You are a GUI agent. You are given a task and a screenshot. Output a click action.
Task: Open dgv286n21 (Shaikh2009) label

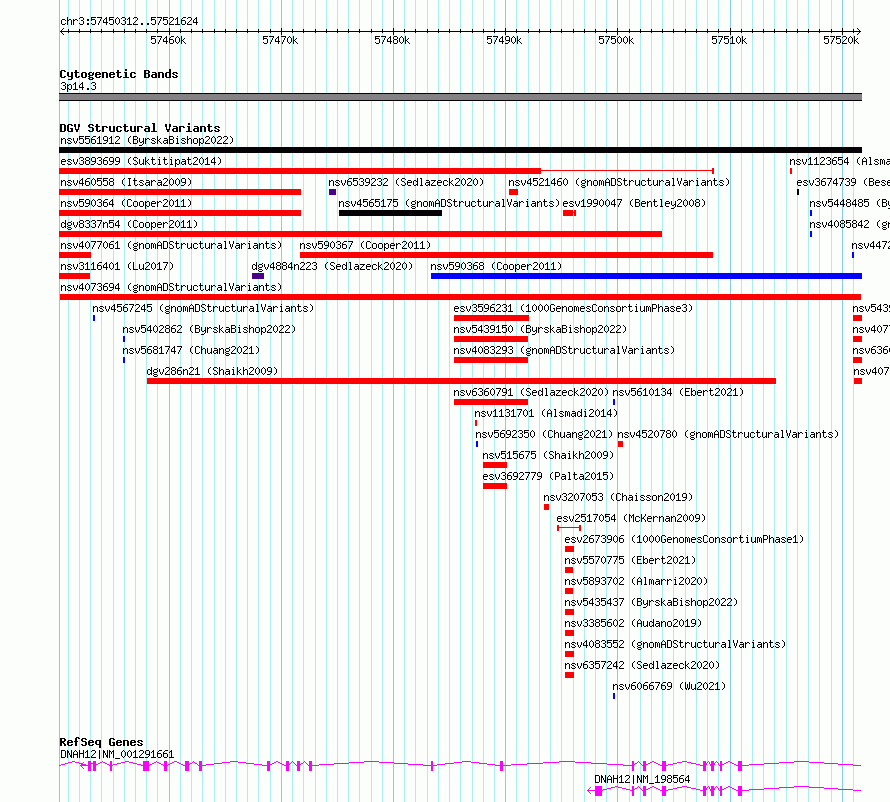point(212,371)
